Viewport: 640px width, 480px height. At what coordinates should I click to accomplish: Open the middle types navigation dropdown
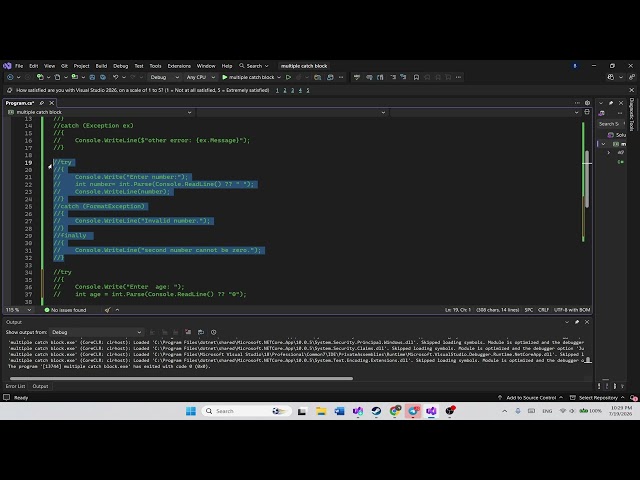coord(291,112)
